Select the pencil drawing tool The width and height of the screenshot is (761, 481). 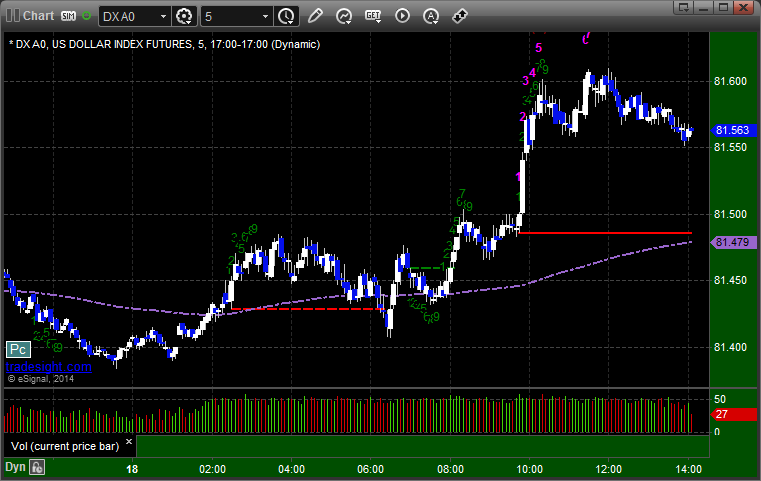pos(315,16)
